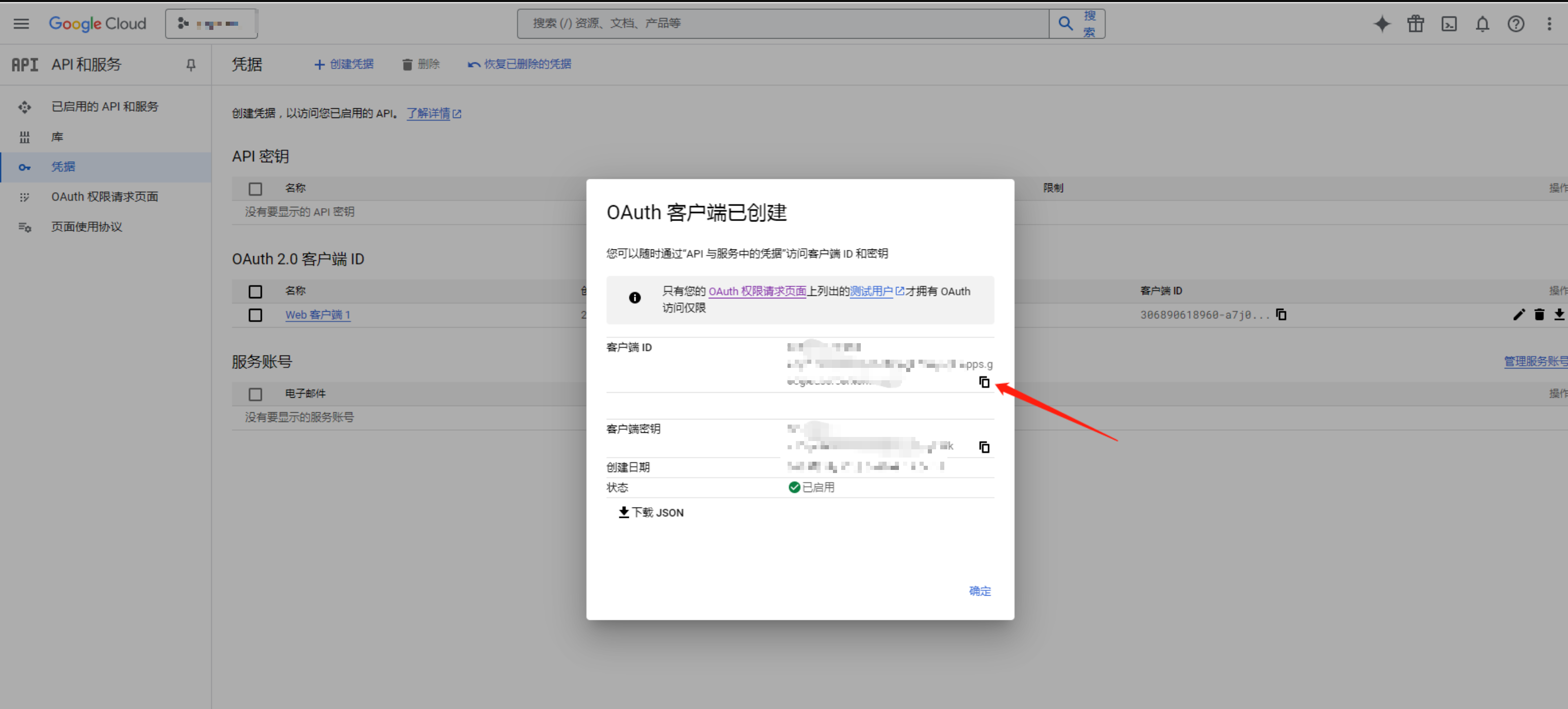Click the Delete credentials button
This screenshot has height=709, width=1568.
pyautogui.click(x=421, y=64)
